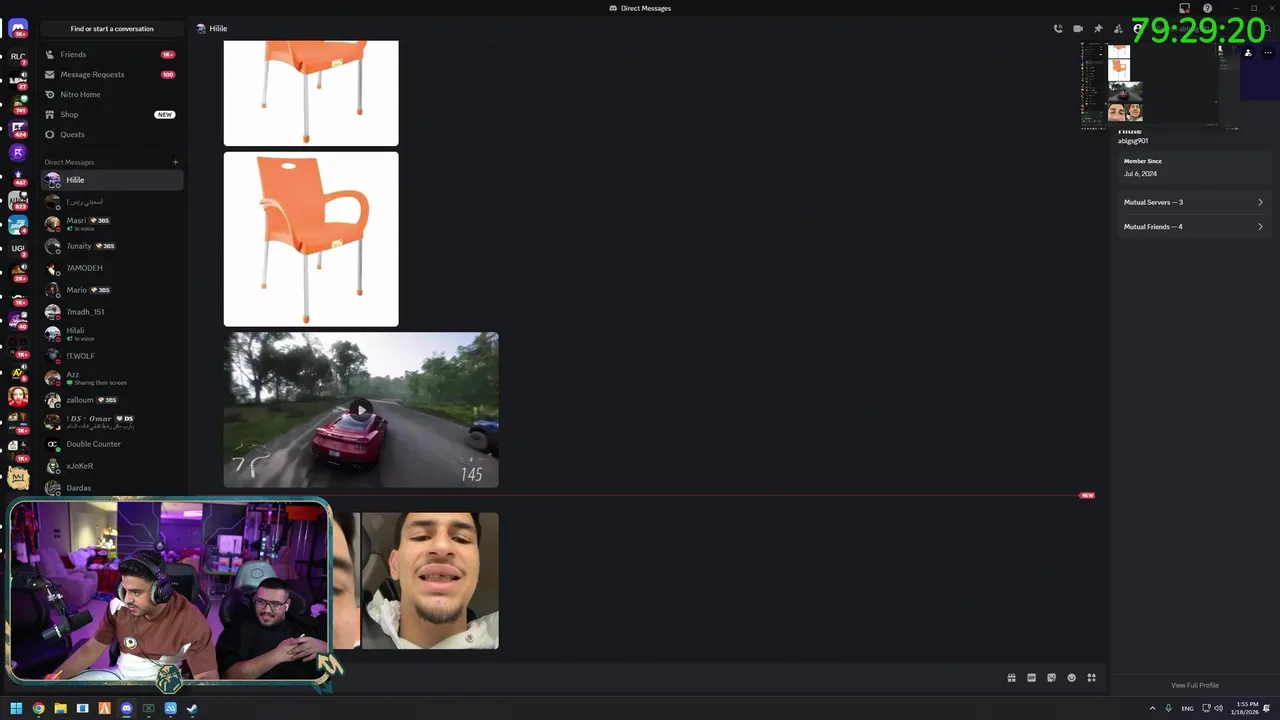This screenshot has width=1280, height=720.
Task: Open DM with 7unaity
Action: tap(112, 246)
